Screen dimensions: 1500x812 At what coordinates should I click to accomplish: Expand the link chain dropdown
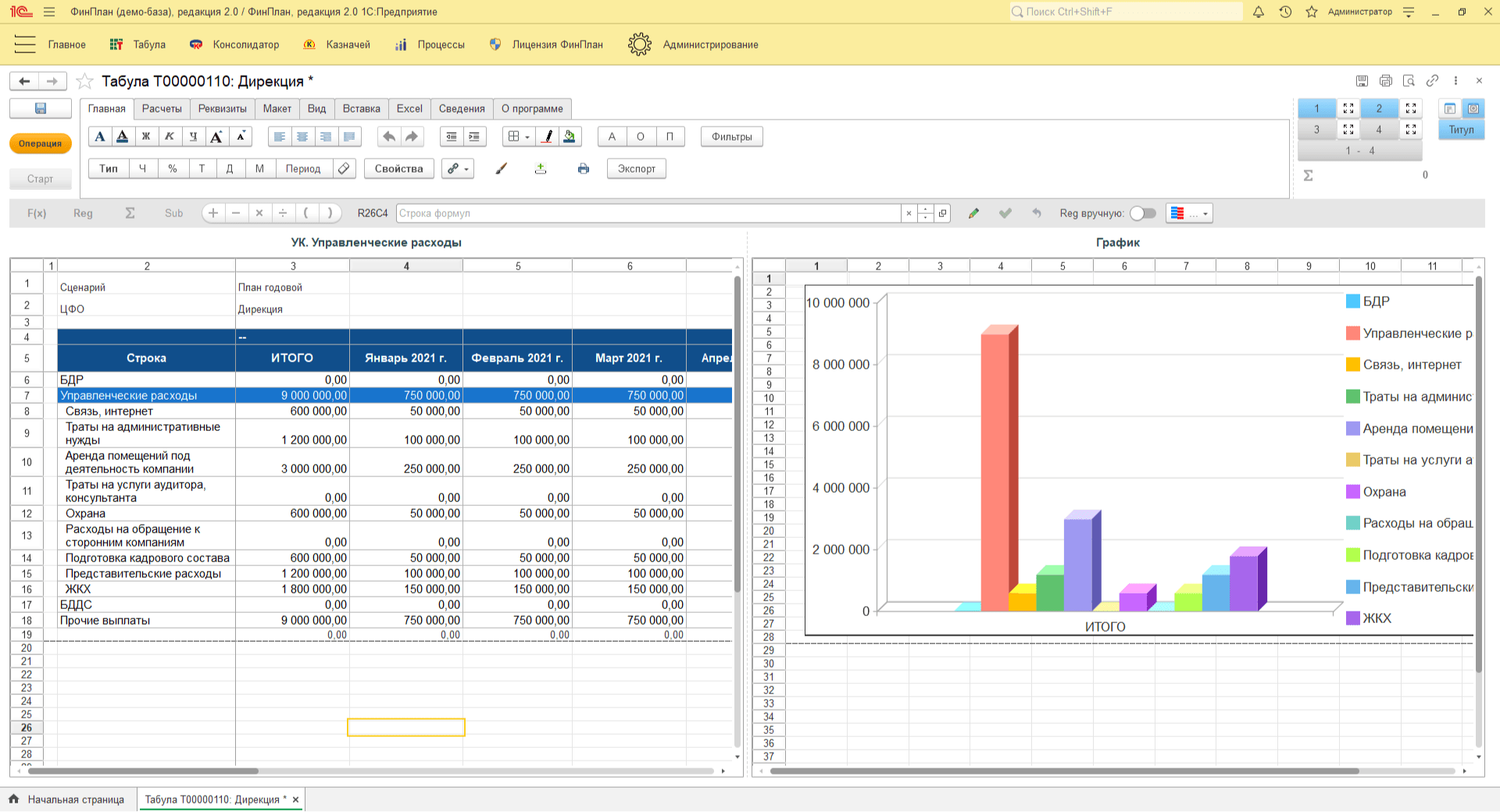[458, 169]
